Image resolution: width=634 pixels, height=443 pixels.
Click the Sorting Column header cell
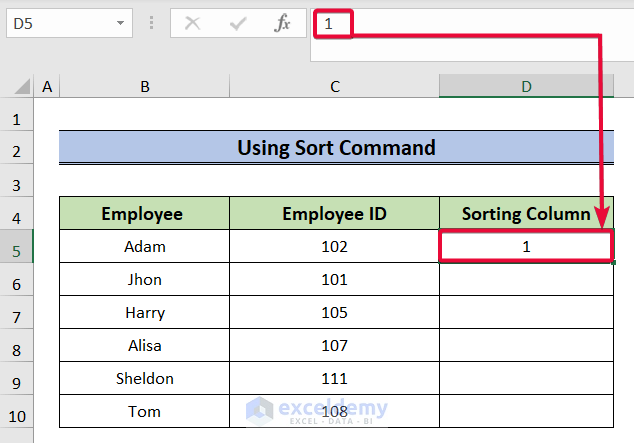click(526, 213)
